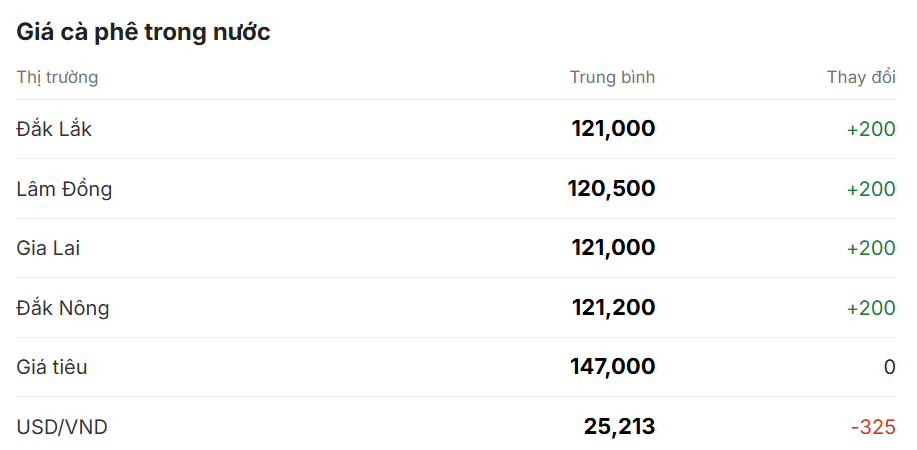The image size is (917, 450).
Task: Click the "Giá tiêu" row label
Action: point(52,367)
